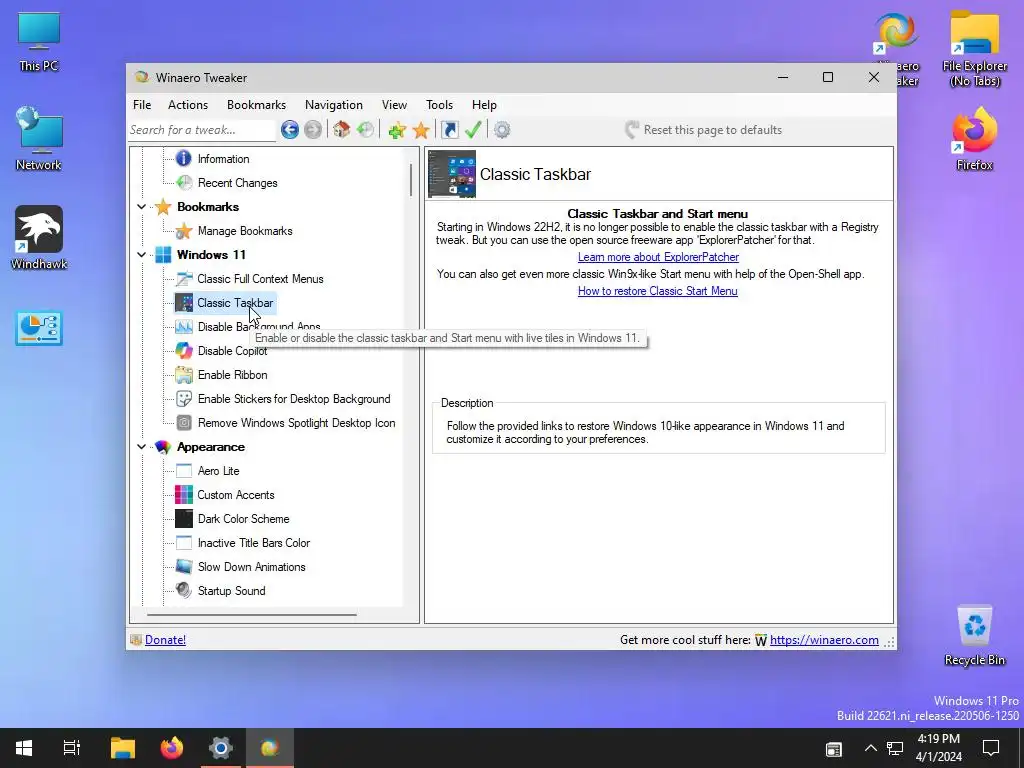Launch Firefox from the taskbar
This screenshot has height=768, width=1024.
coord(172,748)
